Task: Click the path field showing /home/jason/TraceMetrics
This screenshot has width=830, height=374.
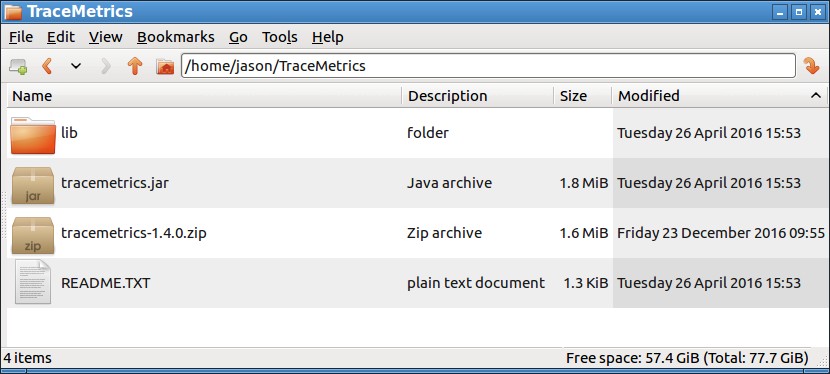Action: point(488,66)
